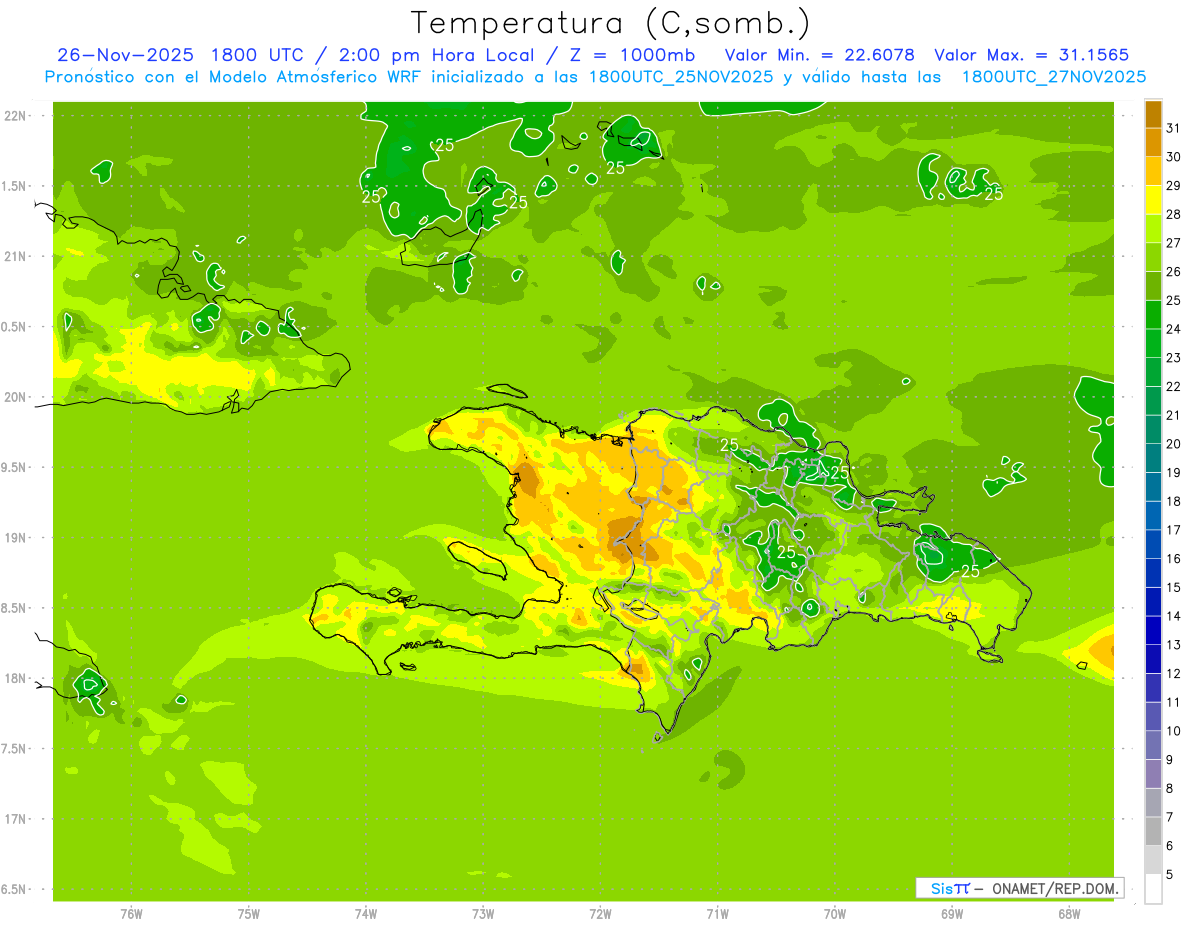Click the color scale's '5' label
The image size is (1200, 927).
point(1170,875)
